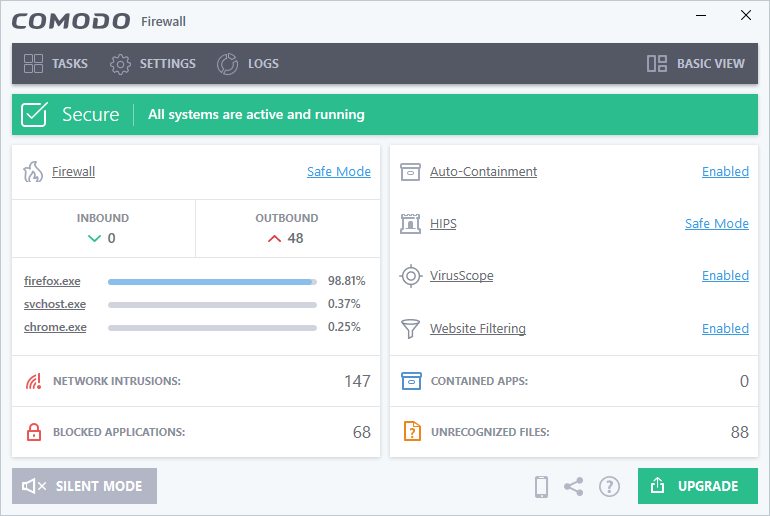770x516 pixels.
Task: Click the outbound connections count 48
Action: (295, 239)
